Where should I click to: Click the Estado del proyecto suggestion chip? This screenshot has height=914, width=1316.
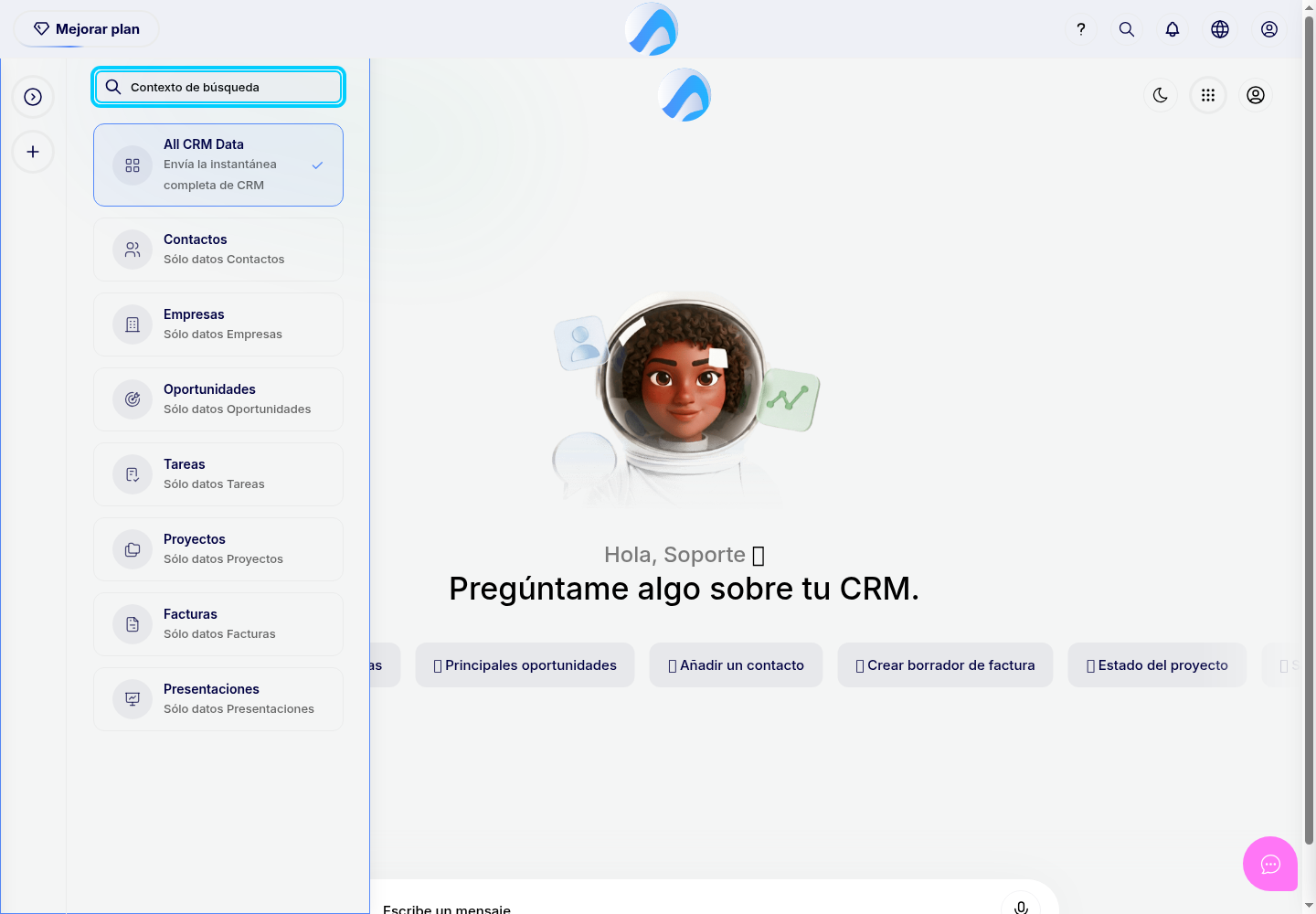(x=1158, y=665)
